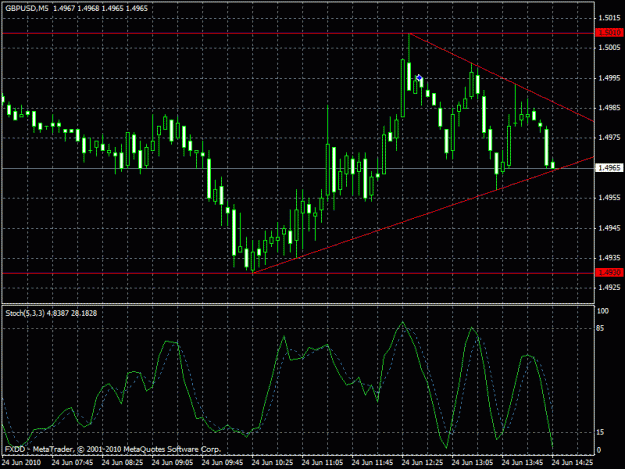
Task: Click the 24 Jun 07:45 time label
Action: [x=73, y=462]
